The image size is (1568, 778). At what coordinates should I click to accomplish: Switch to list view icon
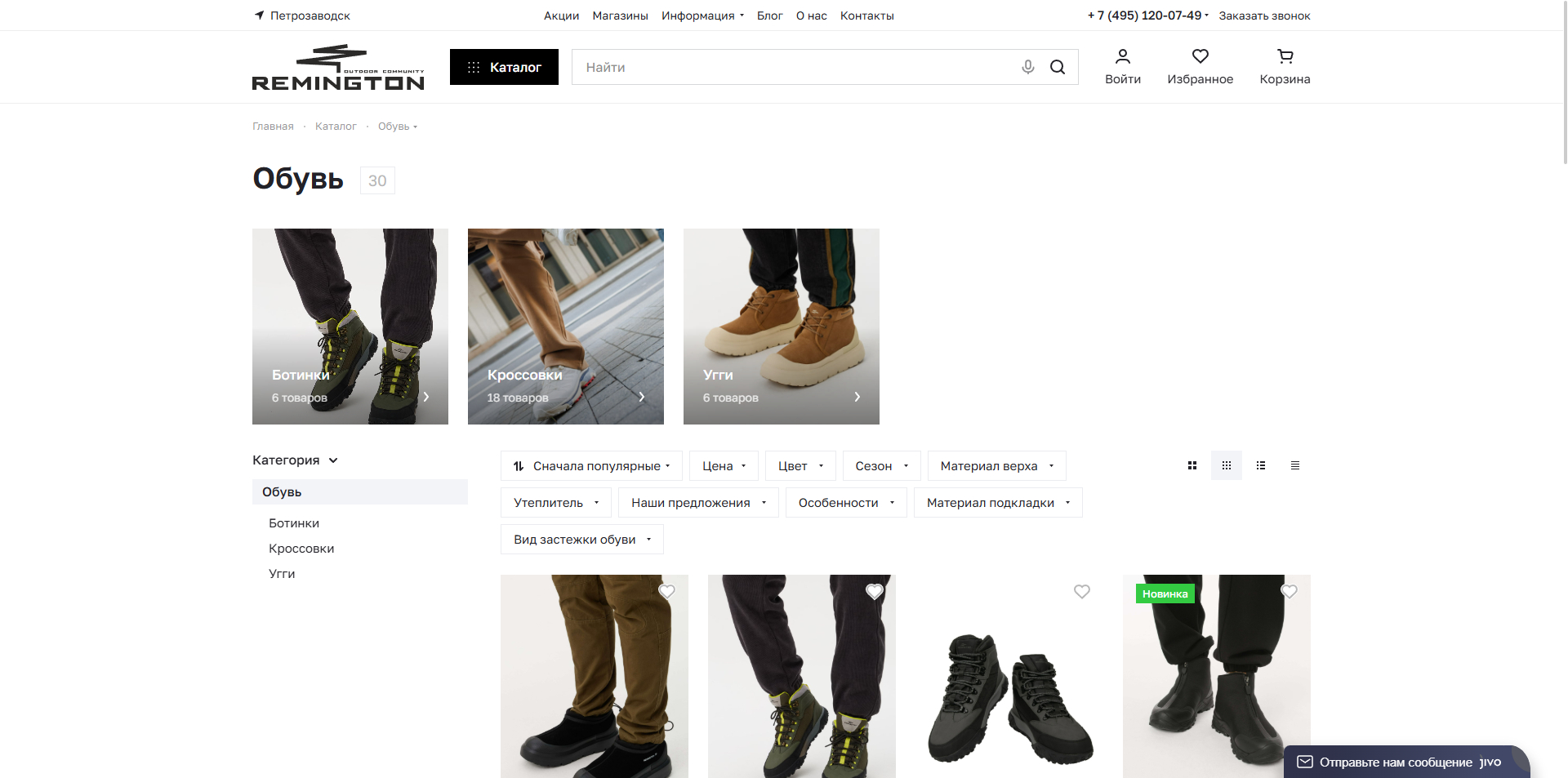(1261, 465)
